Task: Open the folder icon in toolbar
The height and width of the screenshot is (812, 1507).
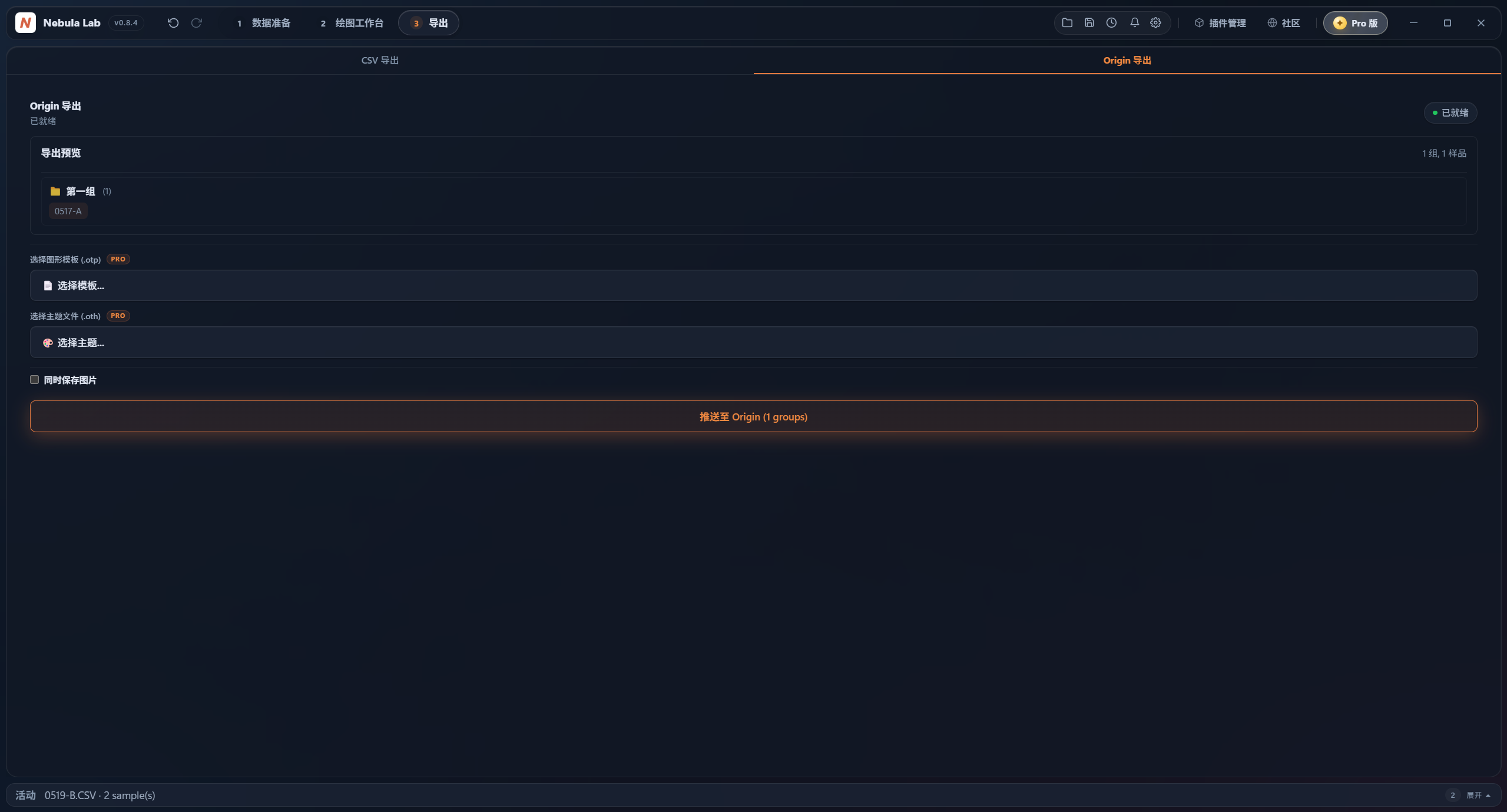Action: click(x=1067, y=23)
